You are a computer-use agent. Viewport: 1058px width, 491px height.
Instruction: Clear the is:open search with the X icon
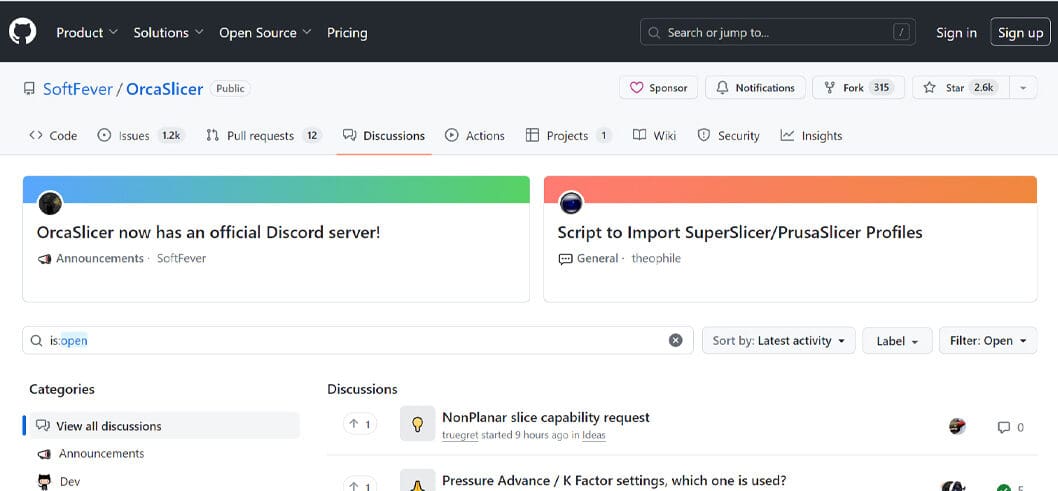click(675, 341)
